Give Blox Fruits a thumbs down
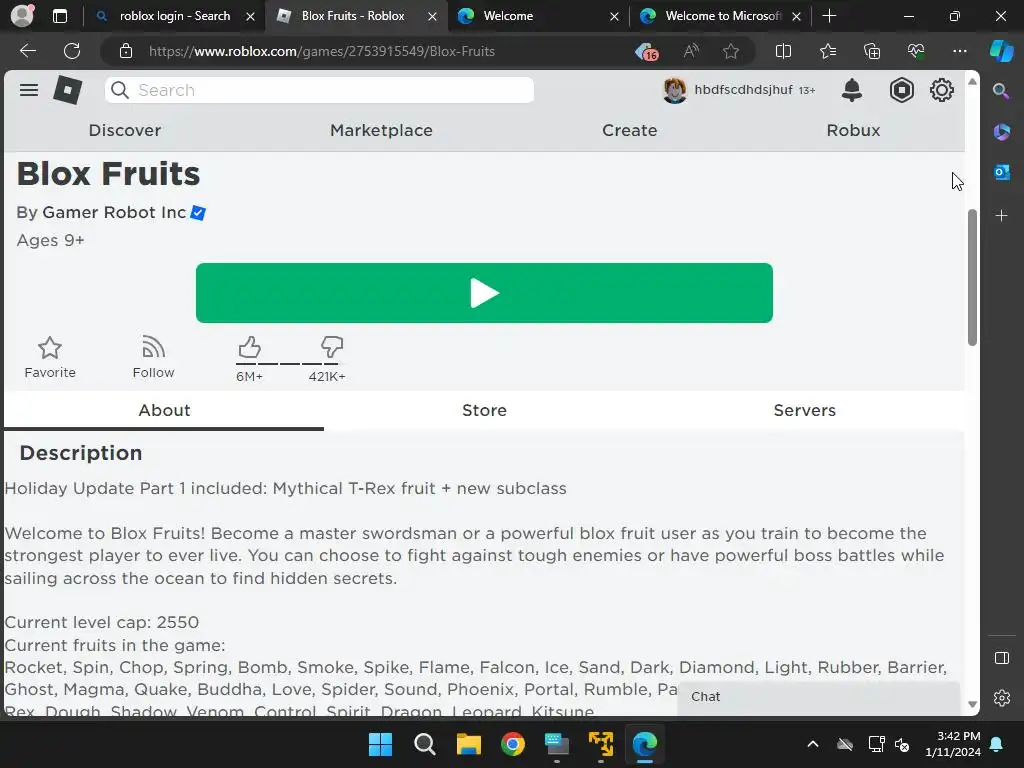1024x768 pixels. pyautogui.click(x=332, y=347)
